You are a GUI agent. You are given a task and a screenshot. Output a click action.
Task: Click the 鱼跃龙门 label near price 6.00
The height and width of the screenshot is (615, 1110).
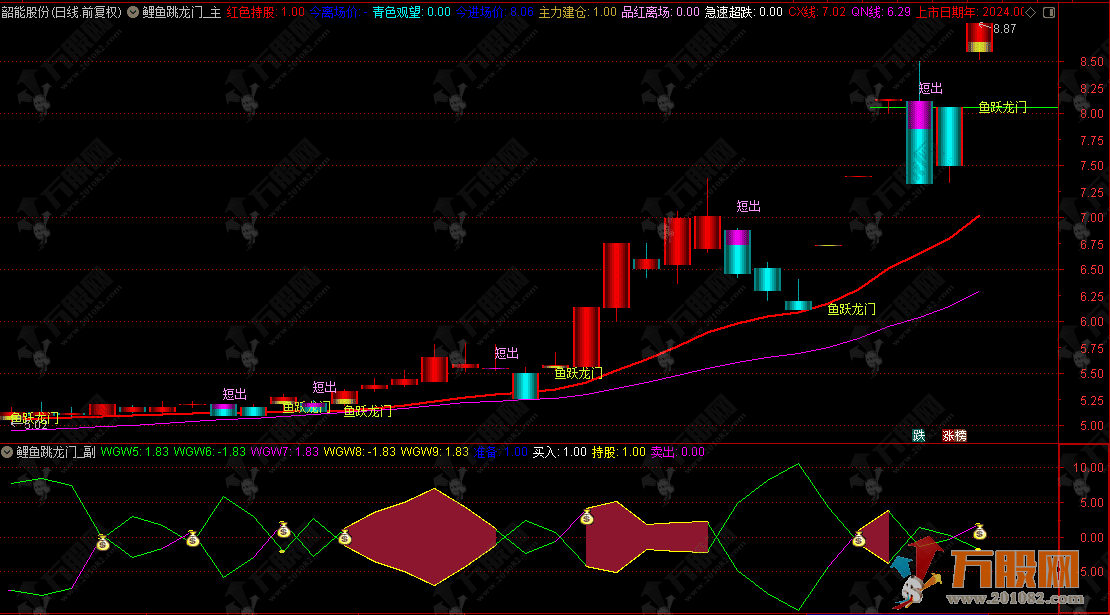(x=851, y=309)
